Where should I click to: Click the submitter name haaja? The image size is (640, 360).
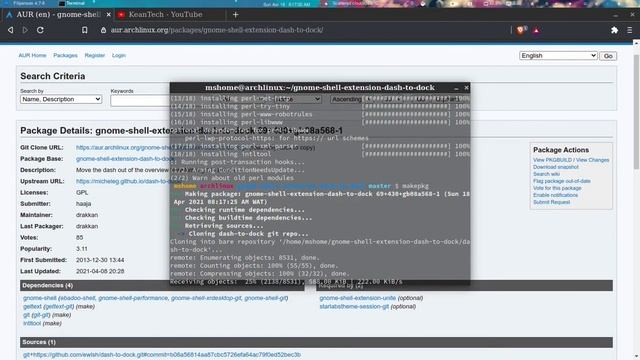pos(83,204)
